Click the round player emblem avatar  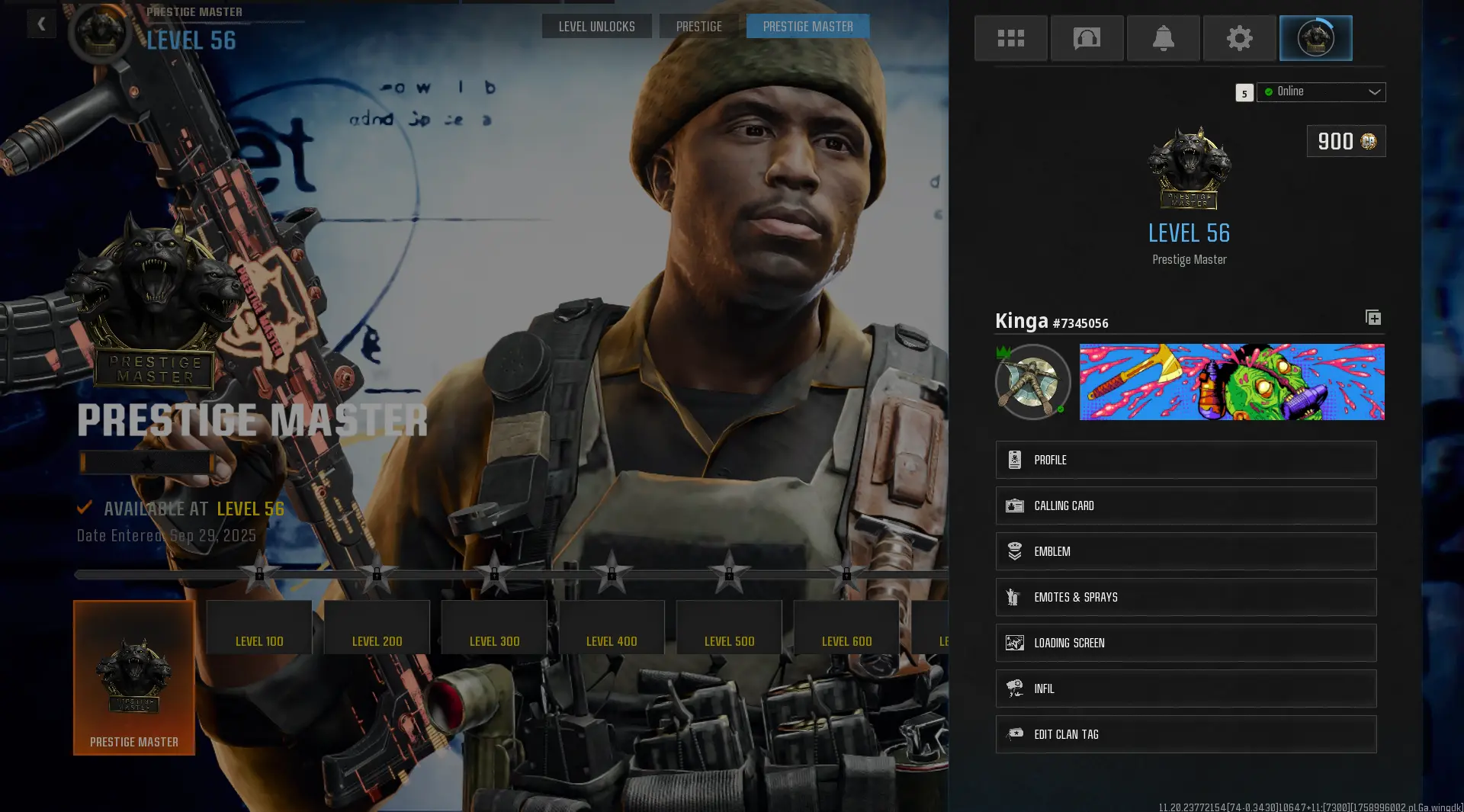pyautogui.click(x=1032, y=382)
